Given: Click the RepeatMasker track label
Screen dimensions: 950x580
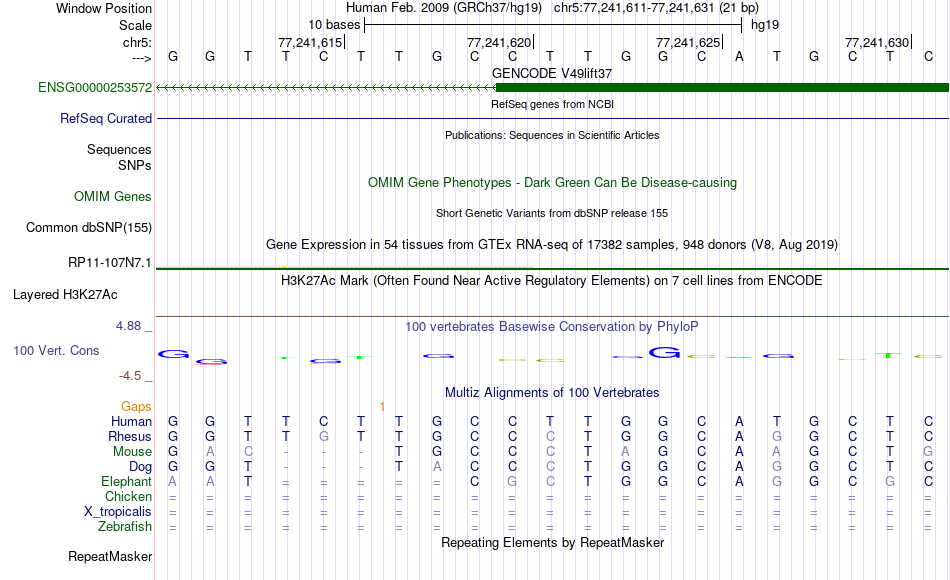Looking at the screenshot, I should (110, 556).
